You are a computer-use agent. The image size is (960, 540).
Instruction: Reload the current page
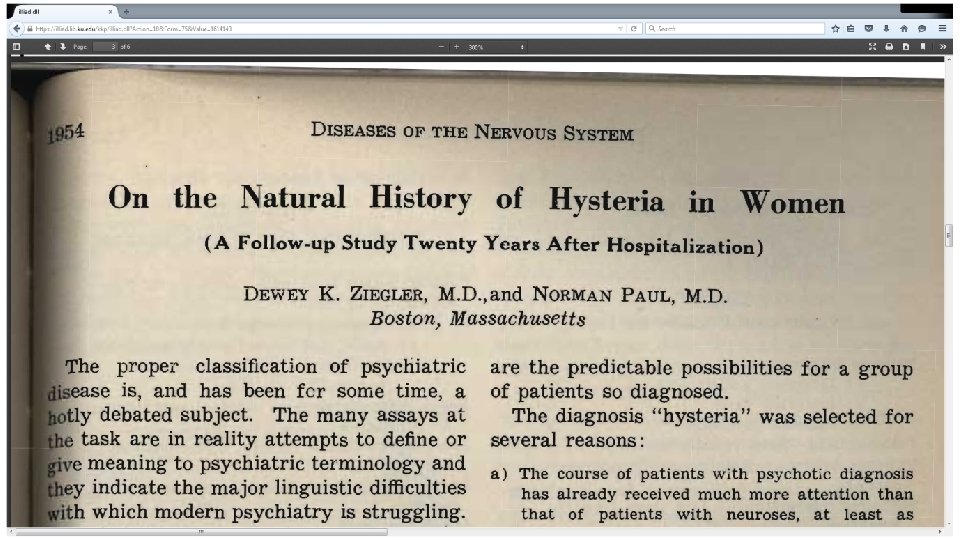[634, 28]
